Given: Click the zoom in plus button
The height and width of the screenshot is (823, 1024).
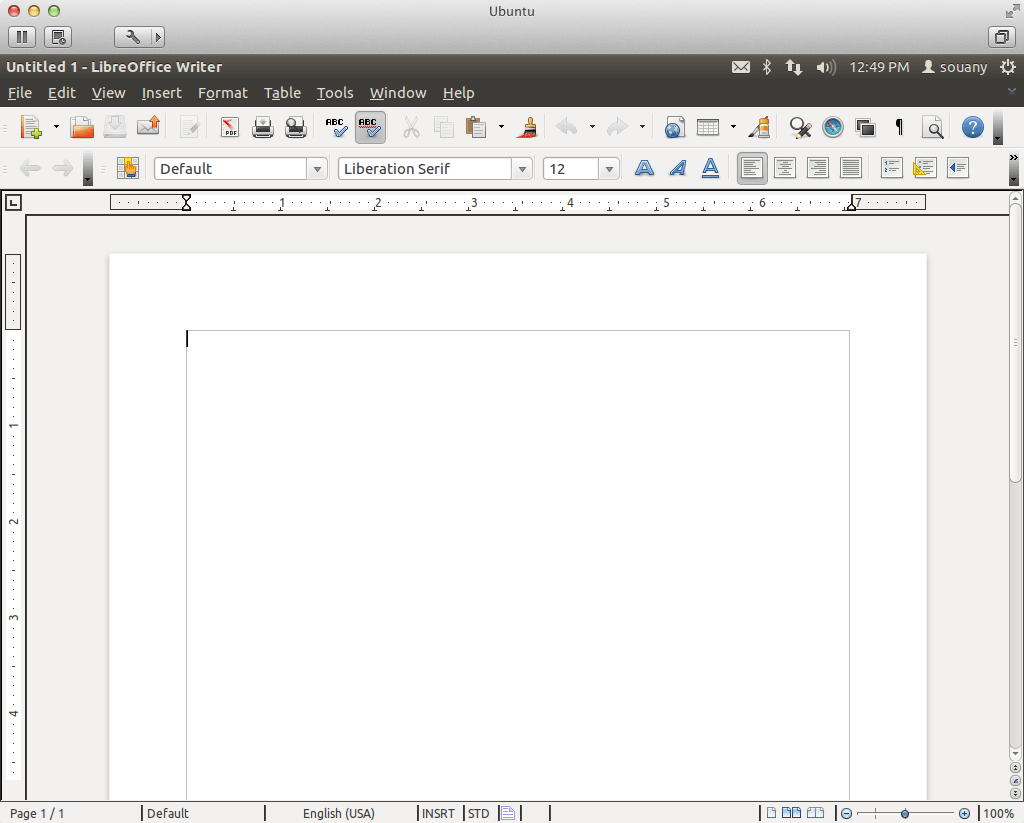Looking at the screenshot, I should (x=965, y=813).
